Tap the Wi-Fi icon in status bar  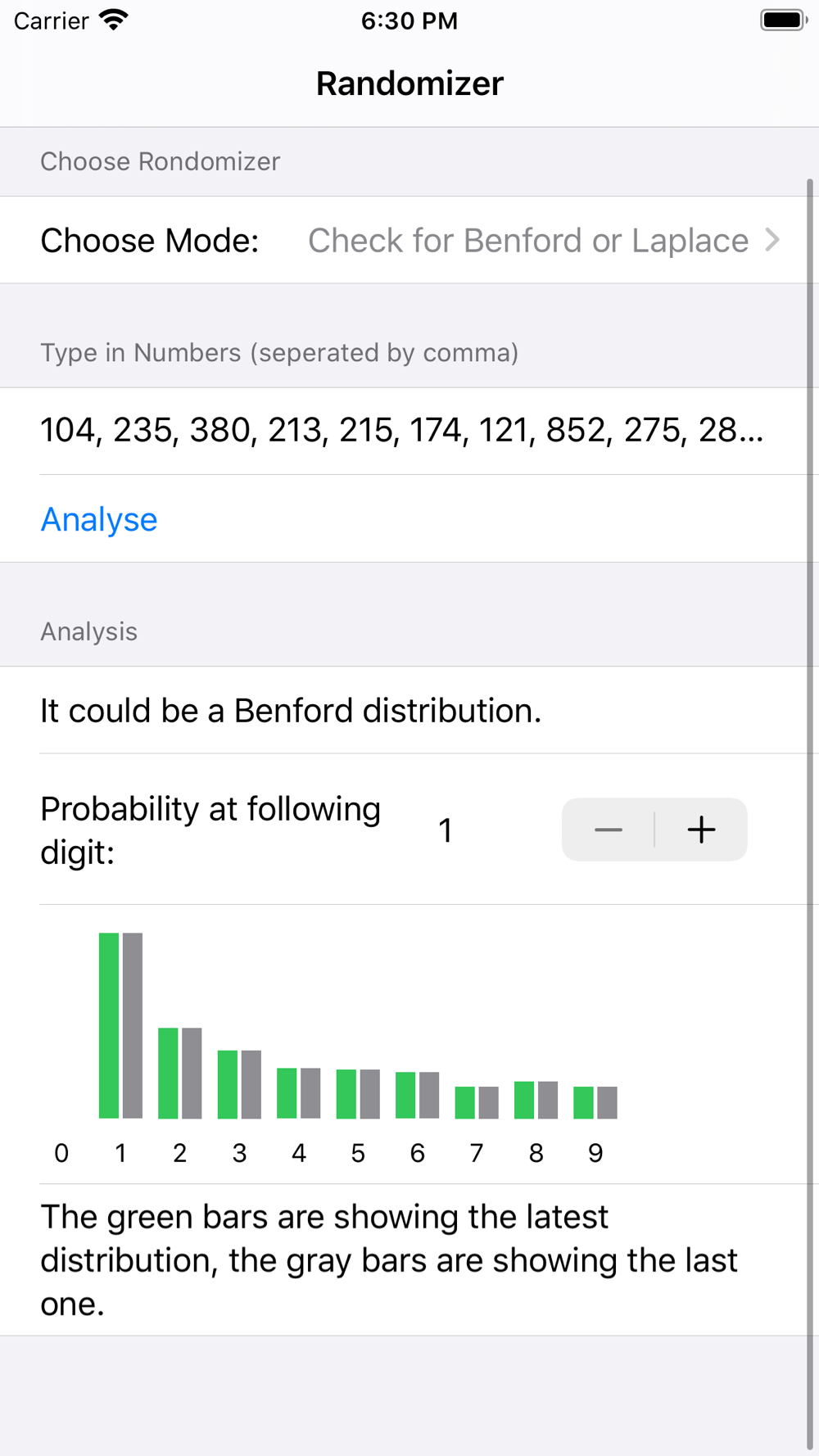pyautogui.click(x=114, y=20)
